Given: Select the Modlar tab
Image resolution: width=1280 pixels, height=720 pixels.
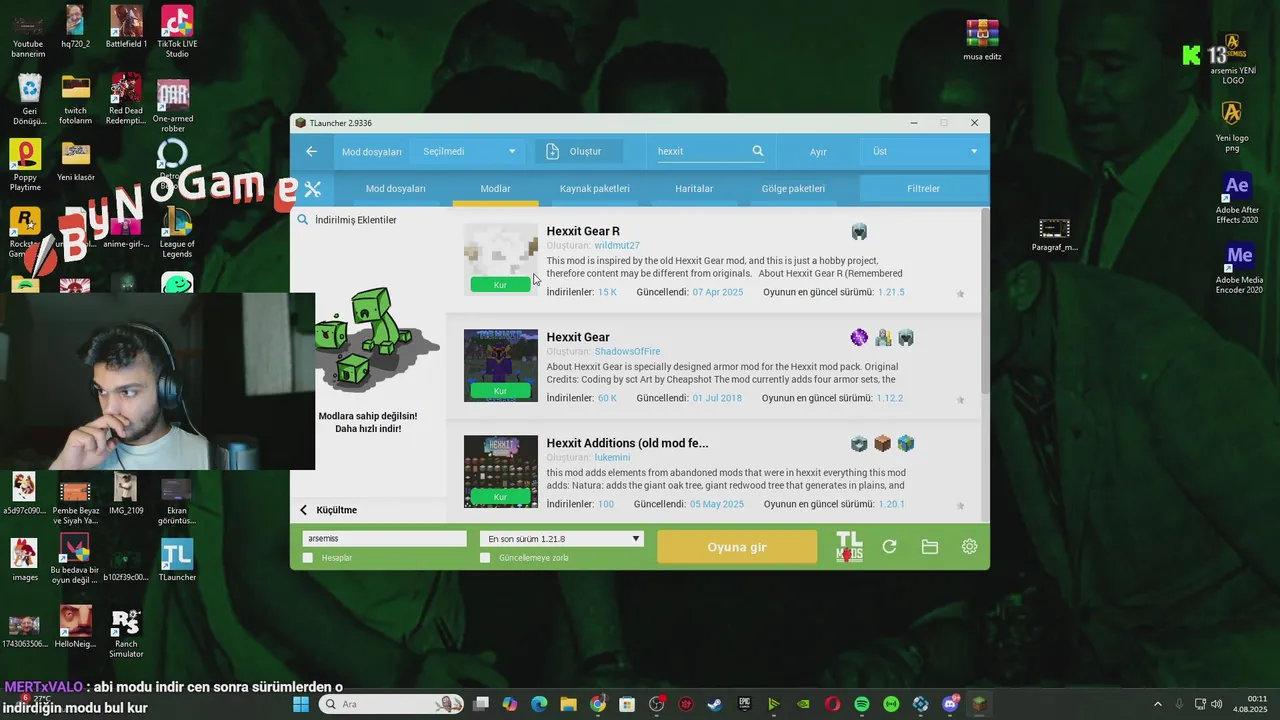Looking at the screenshot, I should (495, 188).
